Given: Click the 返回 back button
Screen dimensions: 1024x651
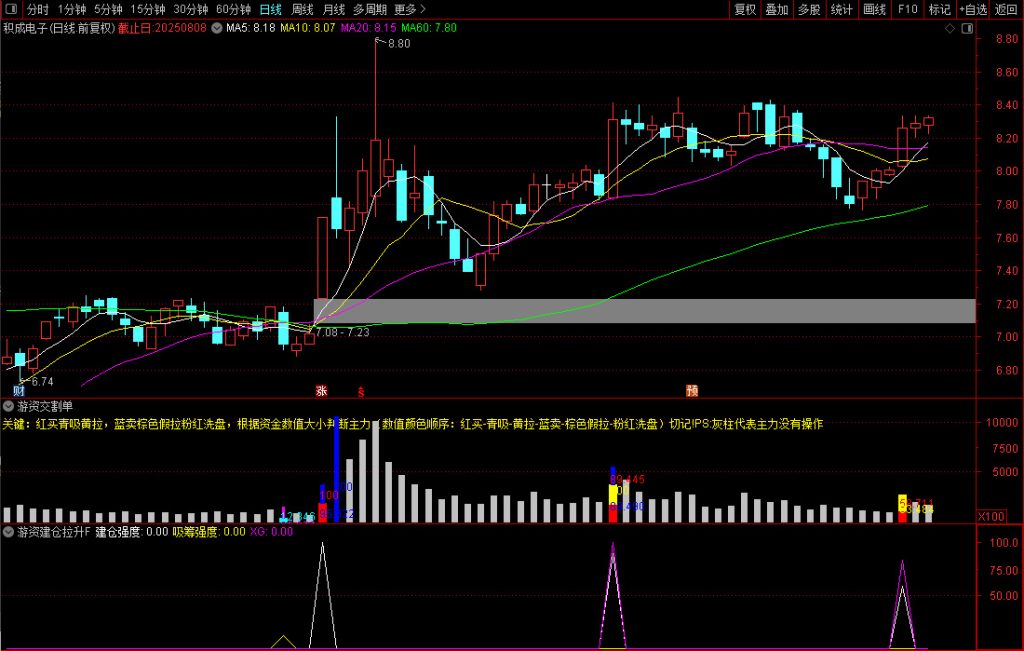Looking at the screenshot, I should (x=1006, y=9).
